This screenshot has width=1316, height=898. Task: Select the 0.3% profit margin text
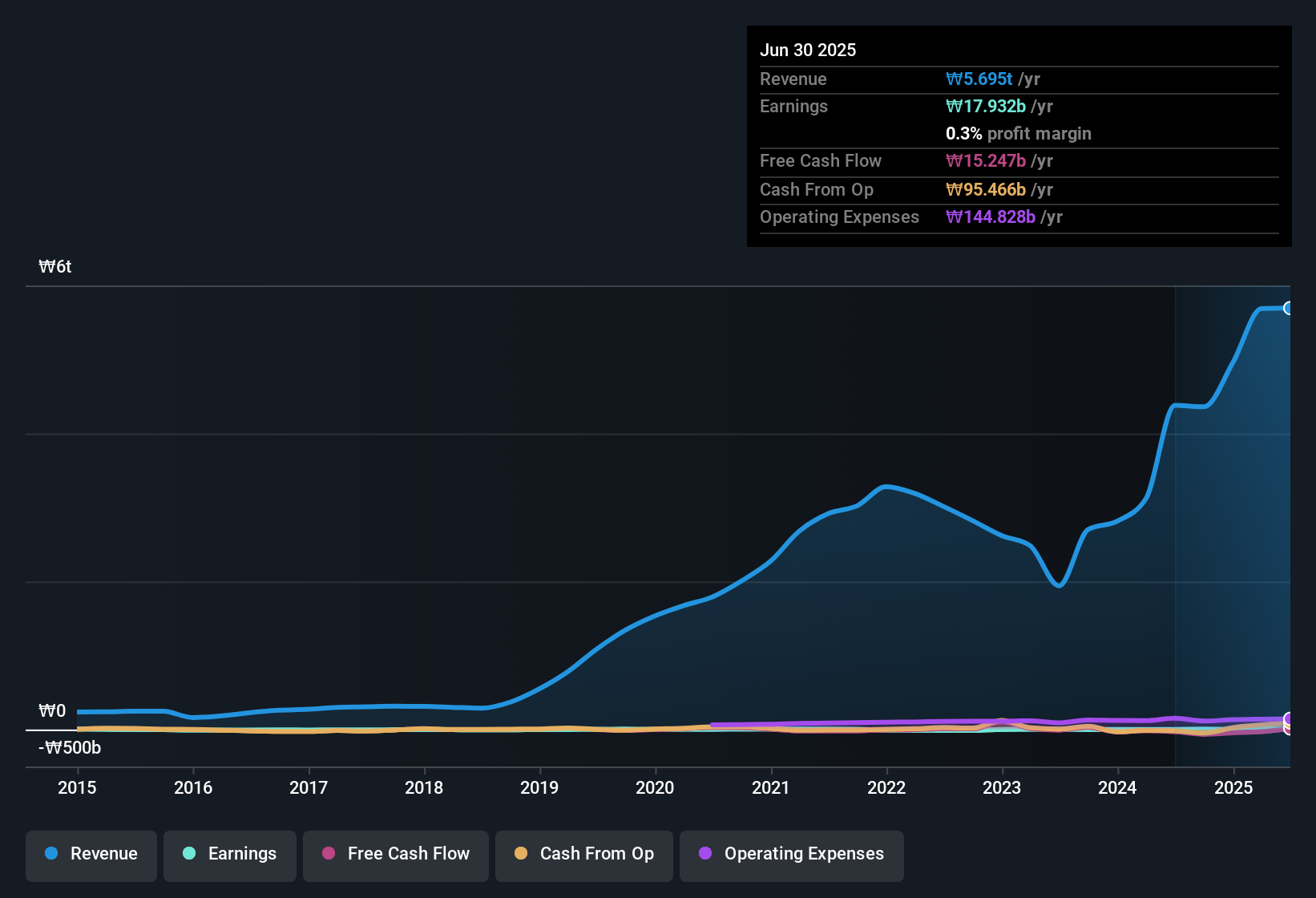pyautogui.click(x=1019, y=134)
